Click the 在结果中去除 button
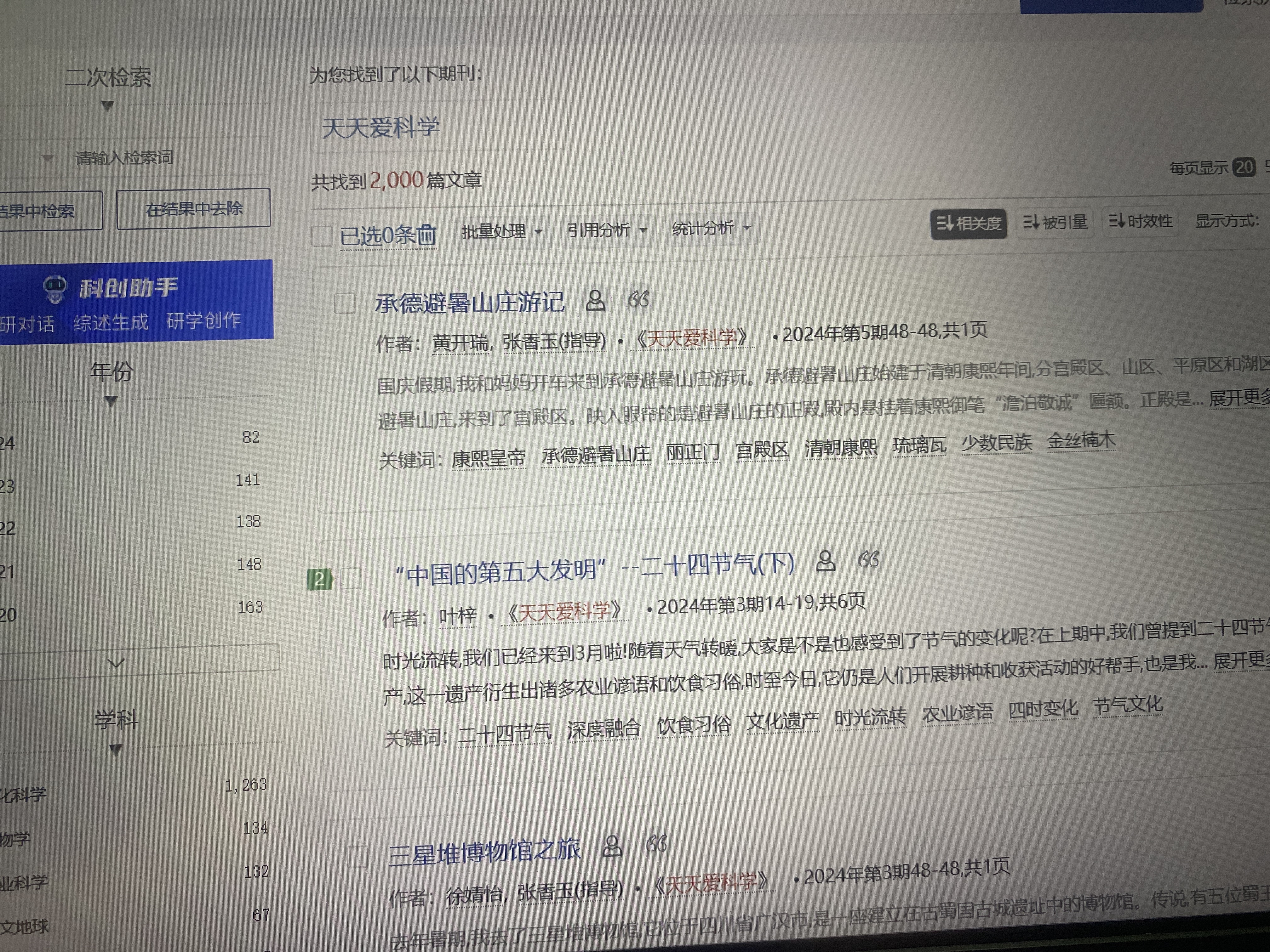Image resolution: width=1270 pixels, height=952 pixels. pos(193,209)
